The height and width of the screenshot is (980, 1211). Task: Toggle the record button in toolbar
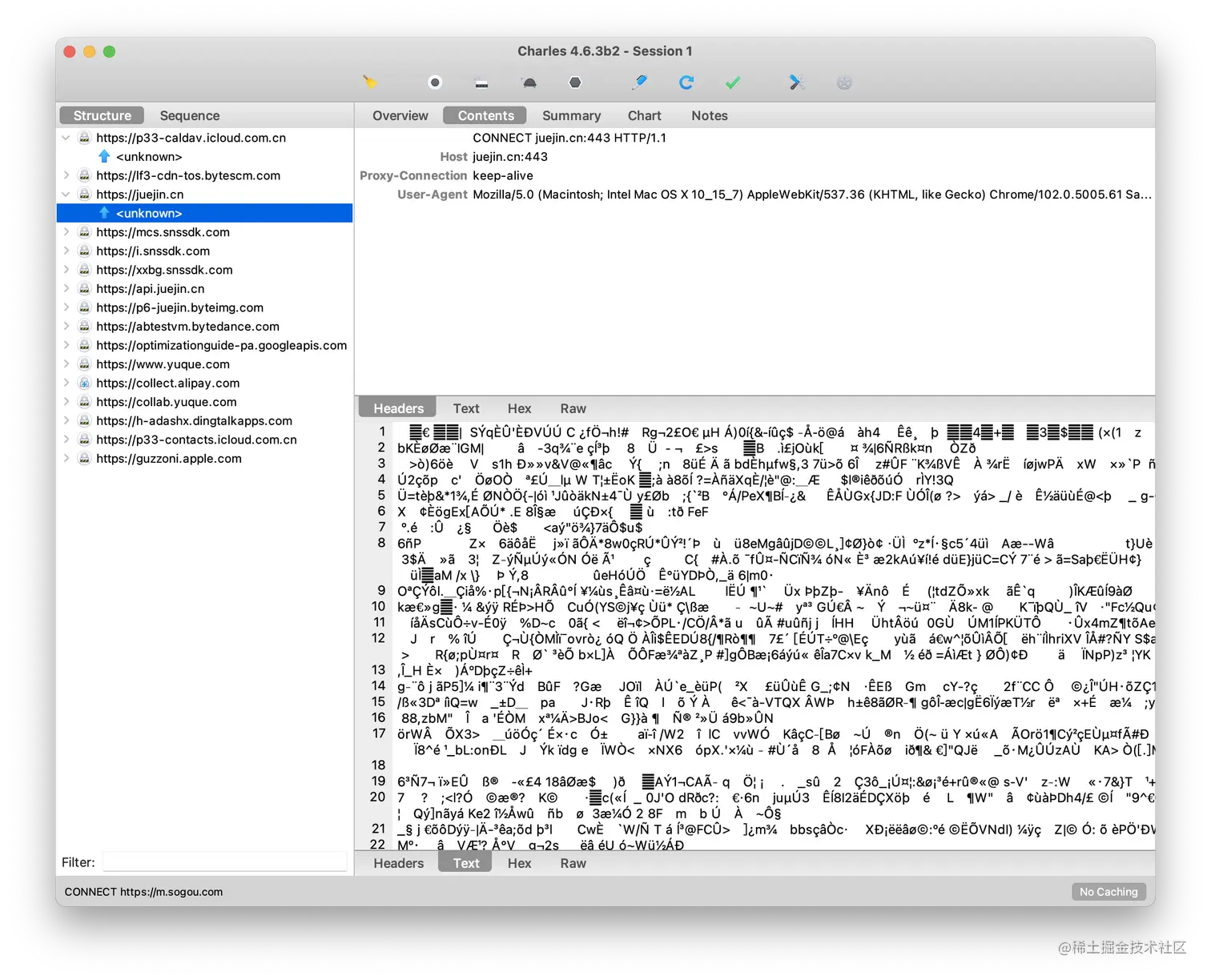click(x=435, y=82)
